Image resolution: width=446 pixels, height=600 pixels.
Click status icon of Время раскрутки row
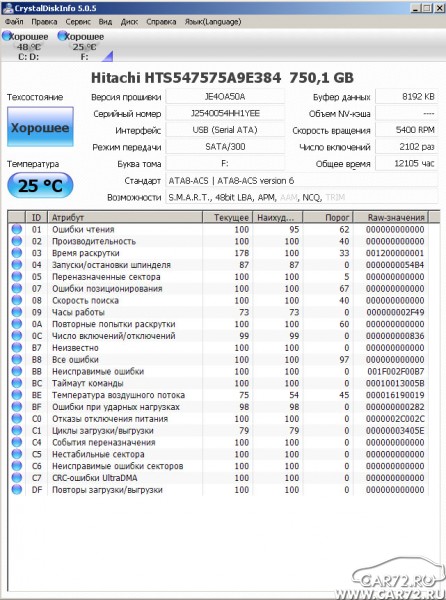pos(16,253)
